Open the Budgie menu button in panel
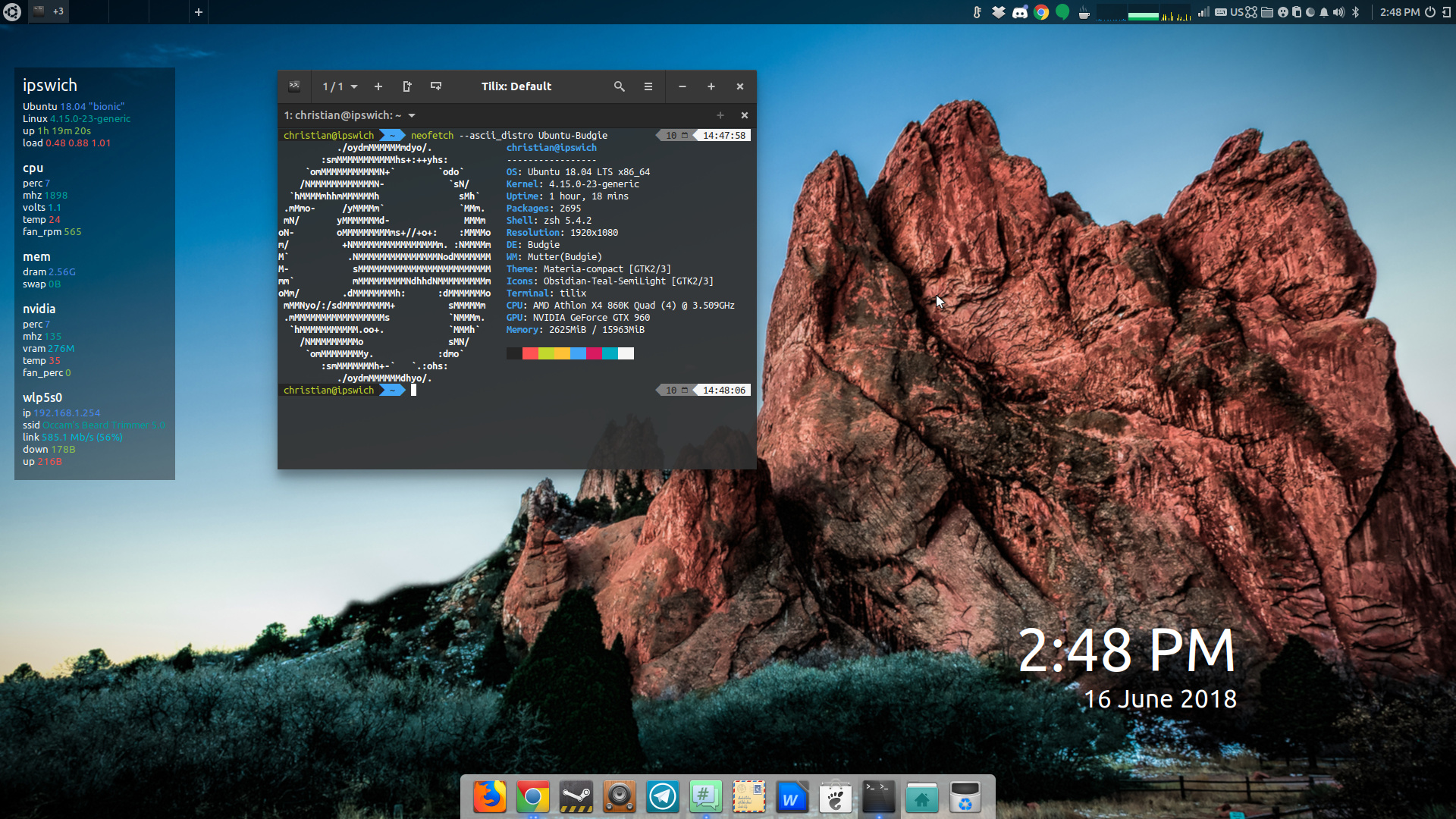The width and height of the screenshot is (1456, 819). pyautogui.click(x=12, y=12)
